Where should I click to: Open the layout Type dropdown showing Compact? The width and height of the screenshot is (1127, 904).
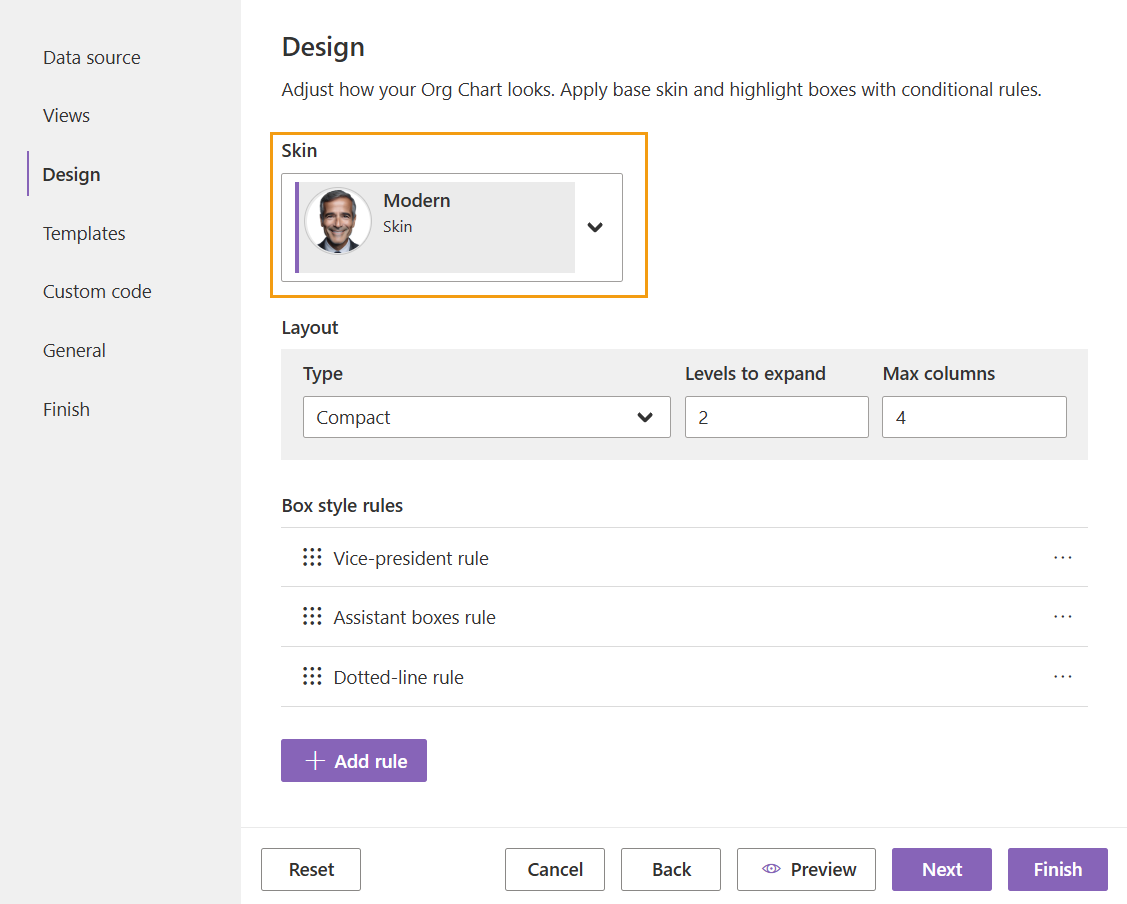[487, 417]
